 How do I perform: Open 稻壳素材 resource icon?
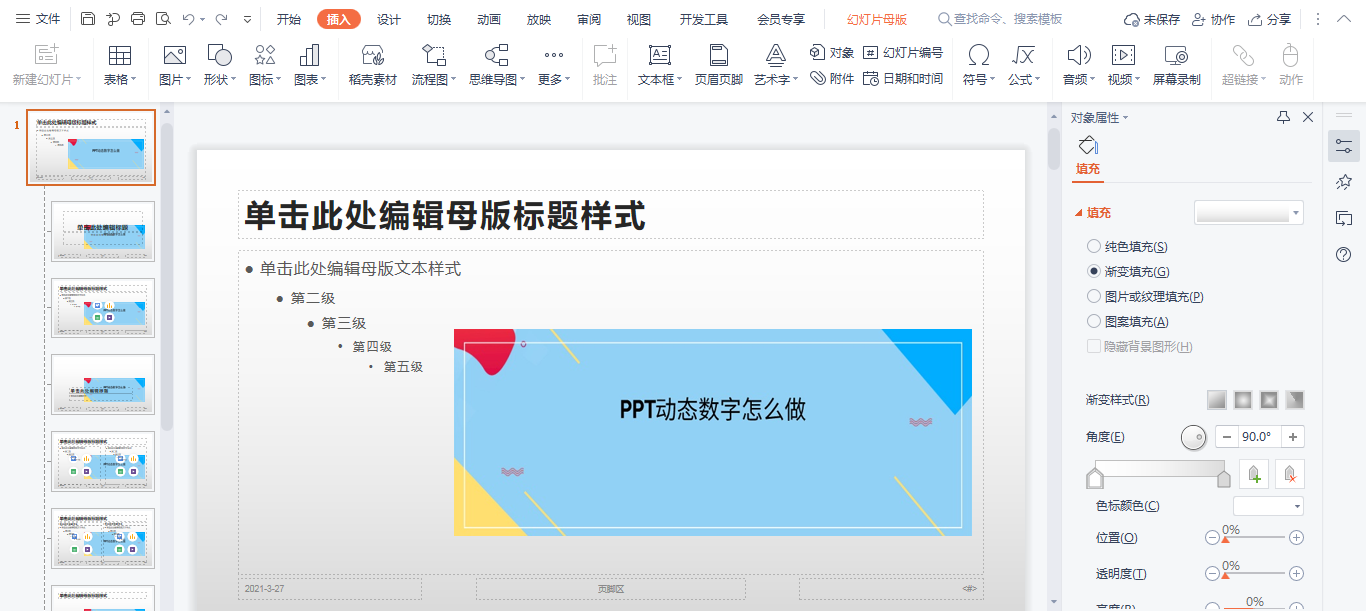point(373,55)
